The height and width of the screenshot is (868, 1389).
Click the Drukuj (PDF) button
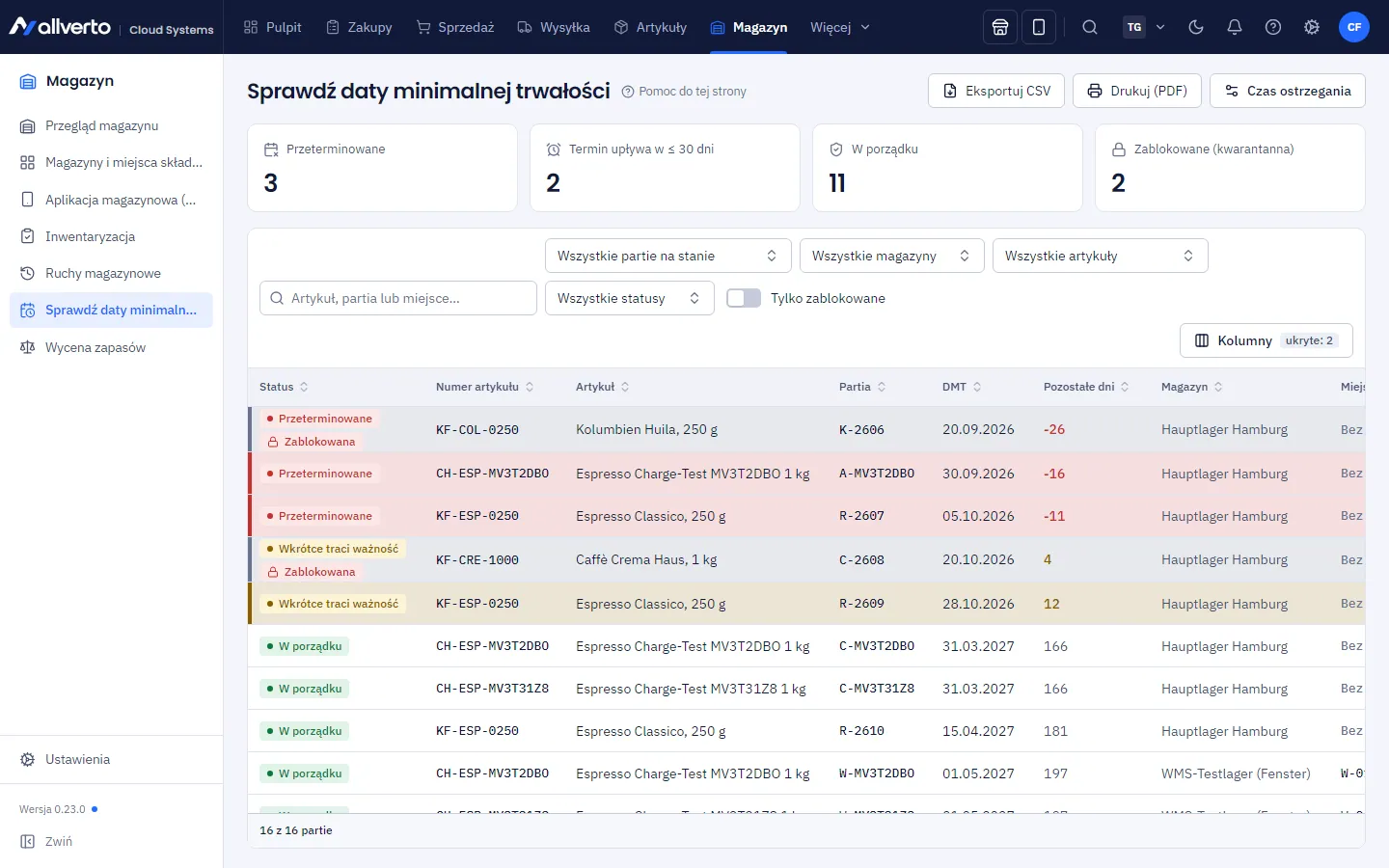point(1137,91)
